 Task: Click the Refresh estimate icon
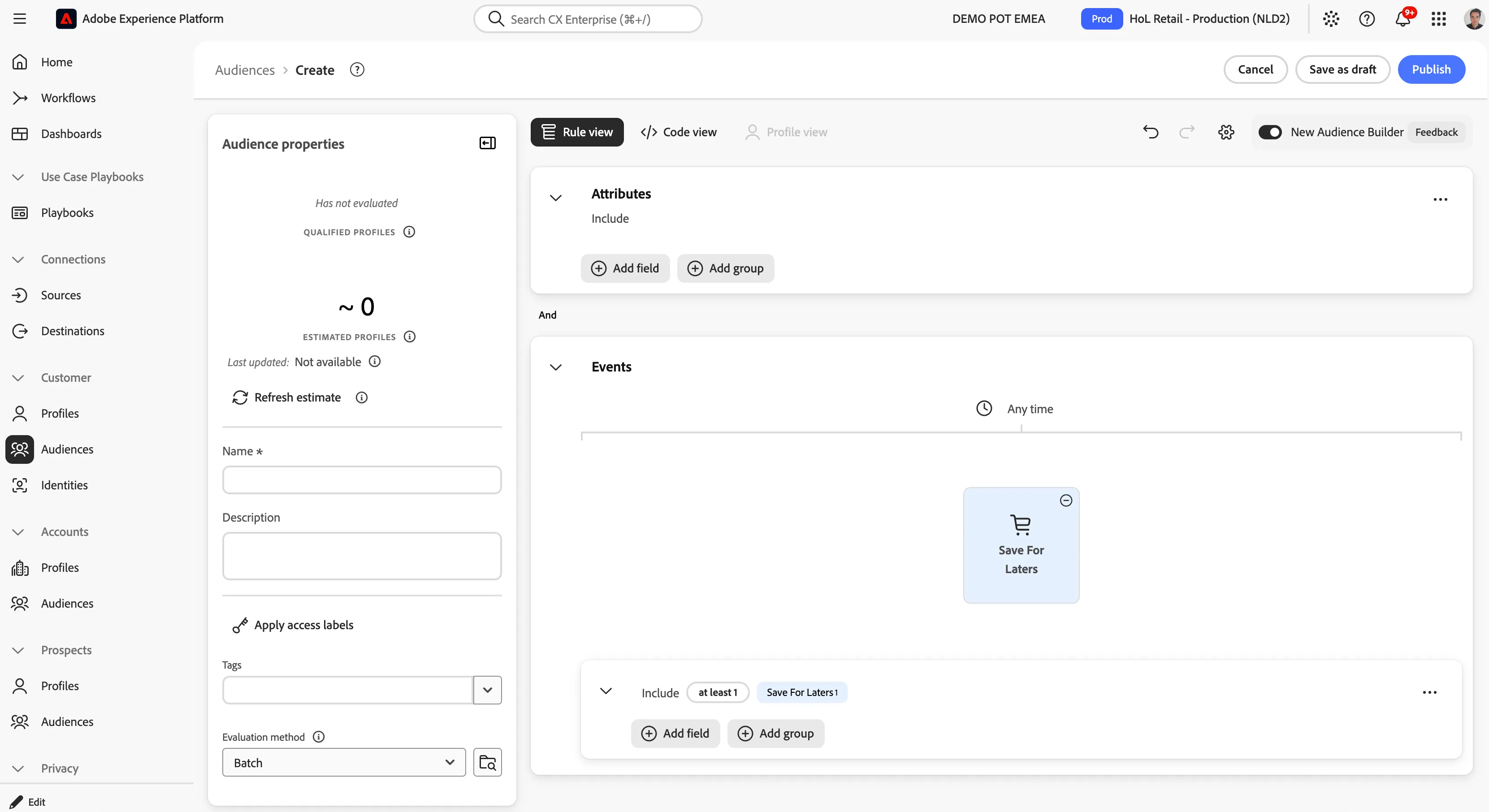240,397
